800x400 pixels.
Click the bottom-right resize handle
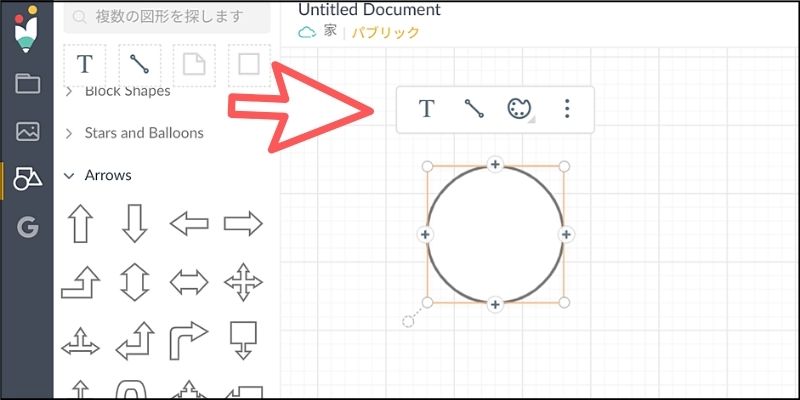point(564,303)
